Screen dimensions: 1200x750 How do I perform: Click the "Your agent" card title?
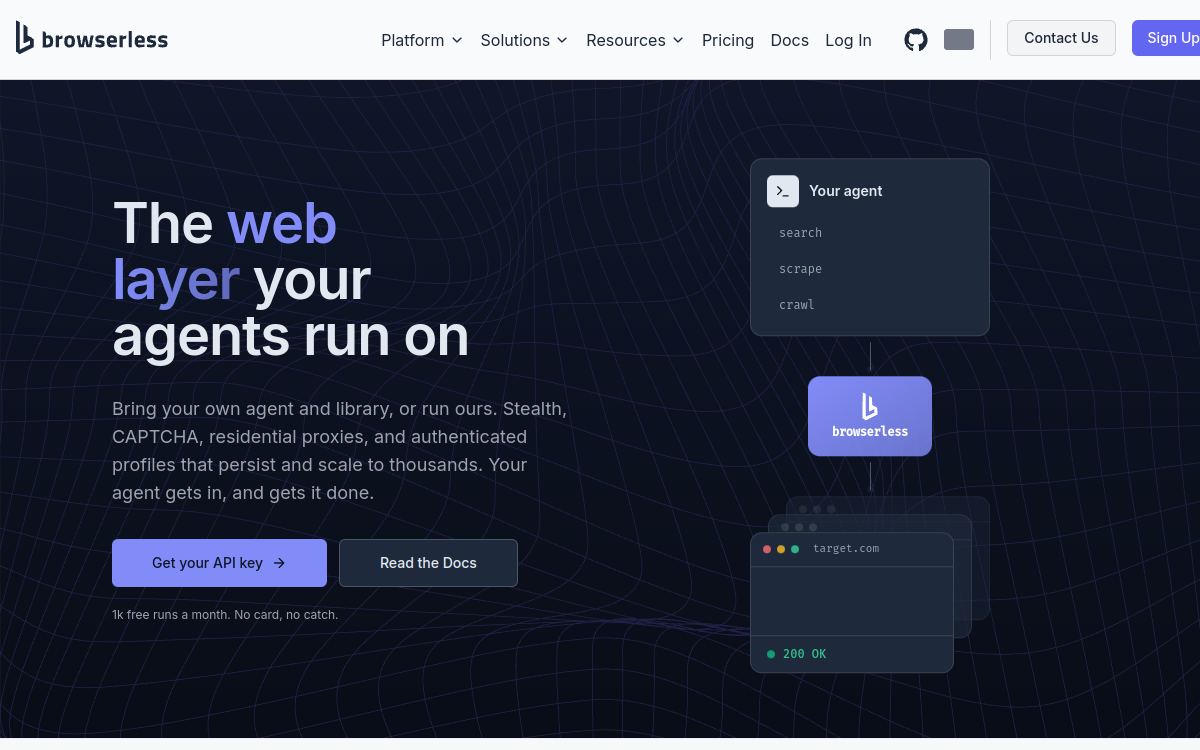point(846,191)
